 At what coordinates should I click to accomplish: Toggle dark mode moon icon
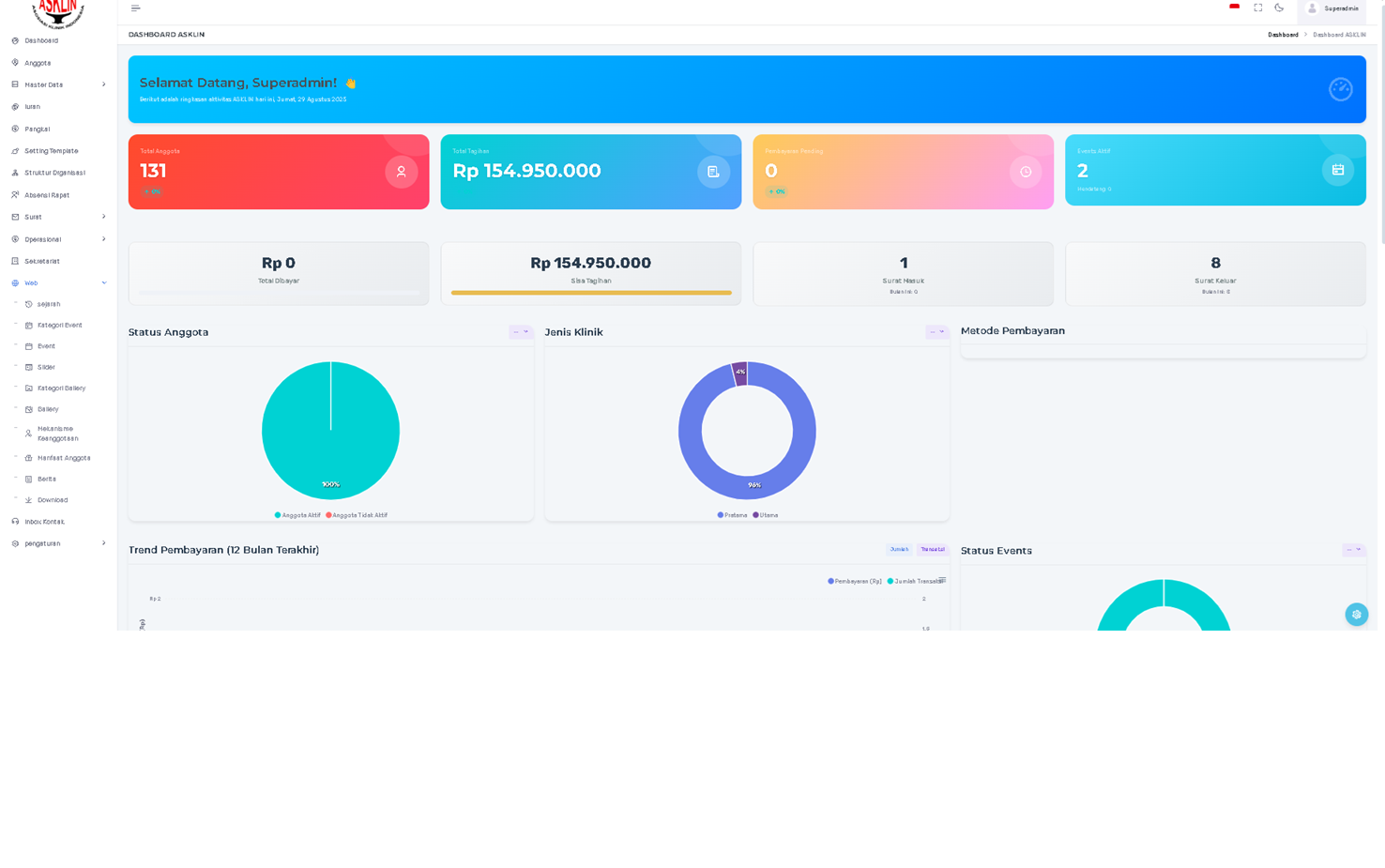(1279, 8)
